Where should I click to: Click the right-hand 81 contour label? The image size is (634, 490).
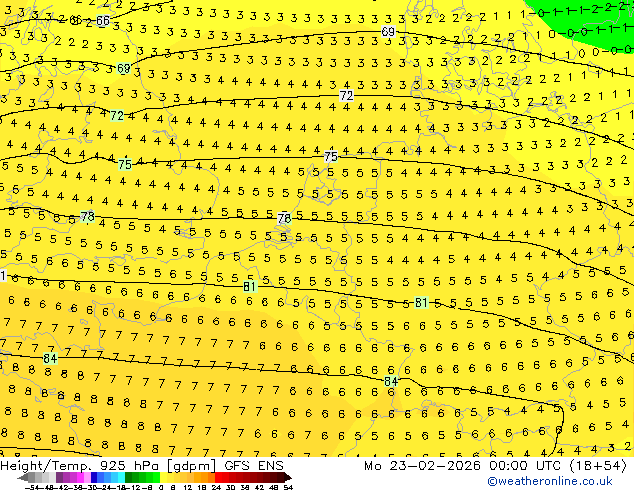point(421,302)
